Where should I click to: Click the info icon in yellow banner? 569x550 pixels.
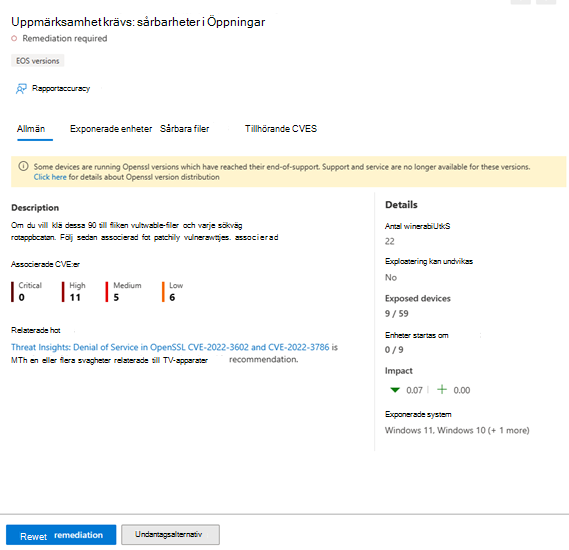tap(23, 167)
